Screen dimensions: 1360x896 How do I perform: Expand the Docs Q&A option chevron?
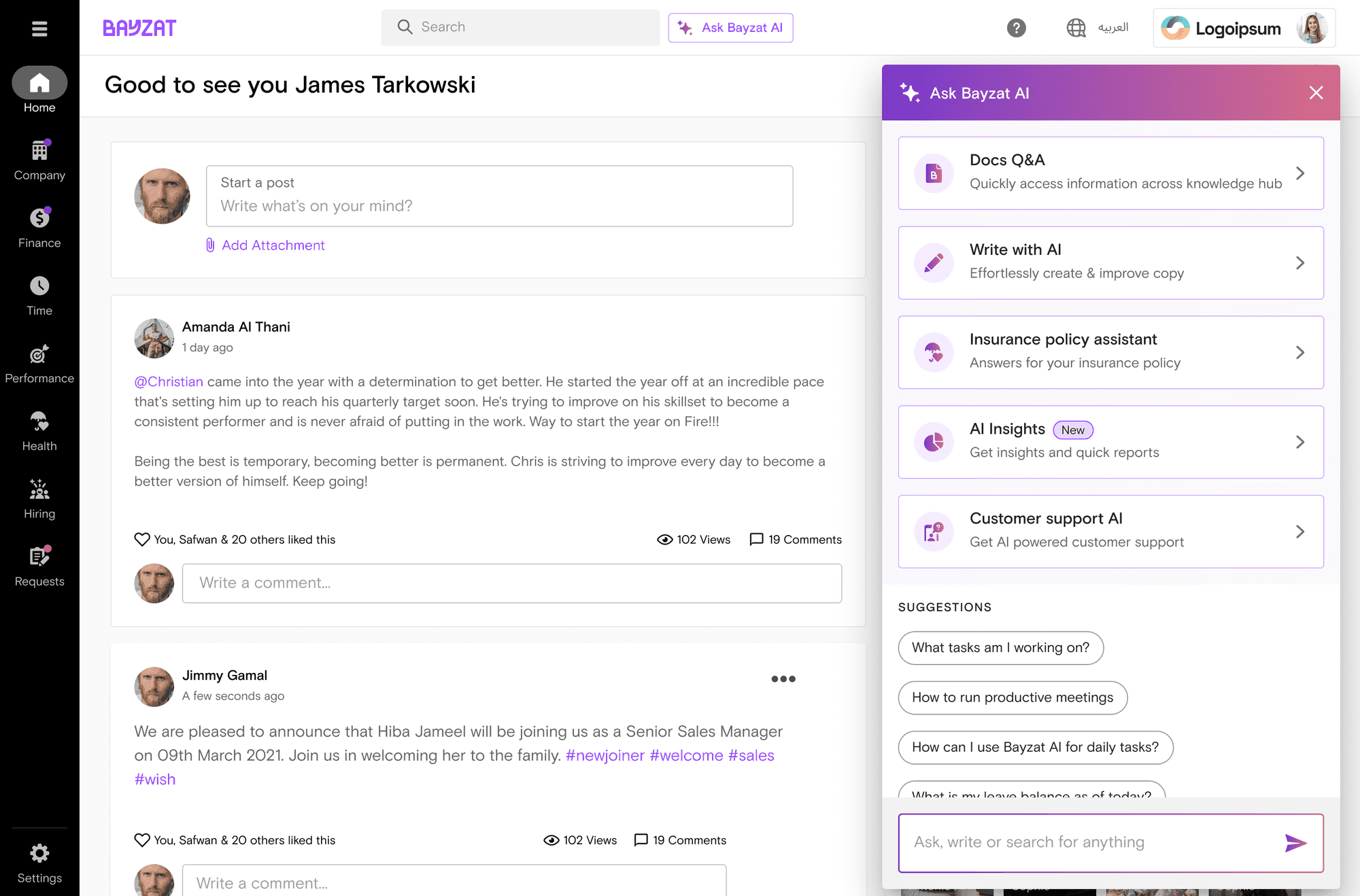click(x=1299, y=173)
